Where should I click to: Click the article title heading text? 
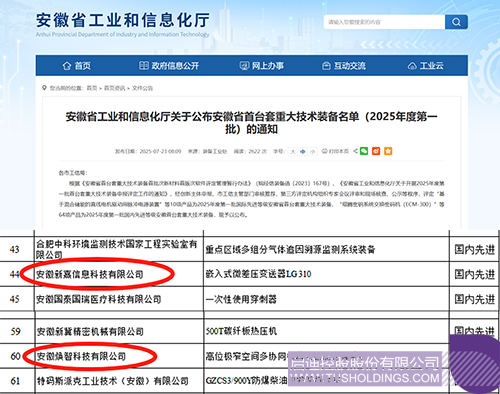click(x=251, y=123)
